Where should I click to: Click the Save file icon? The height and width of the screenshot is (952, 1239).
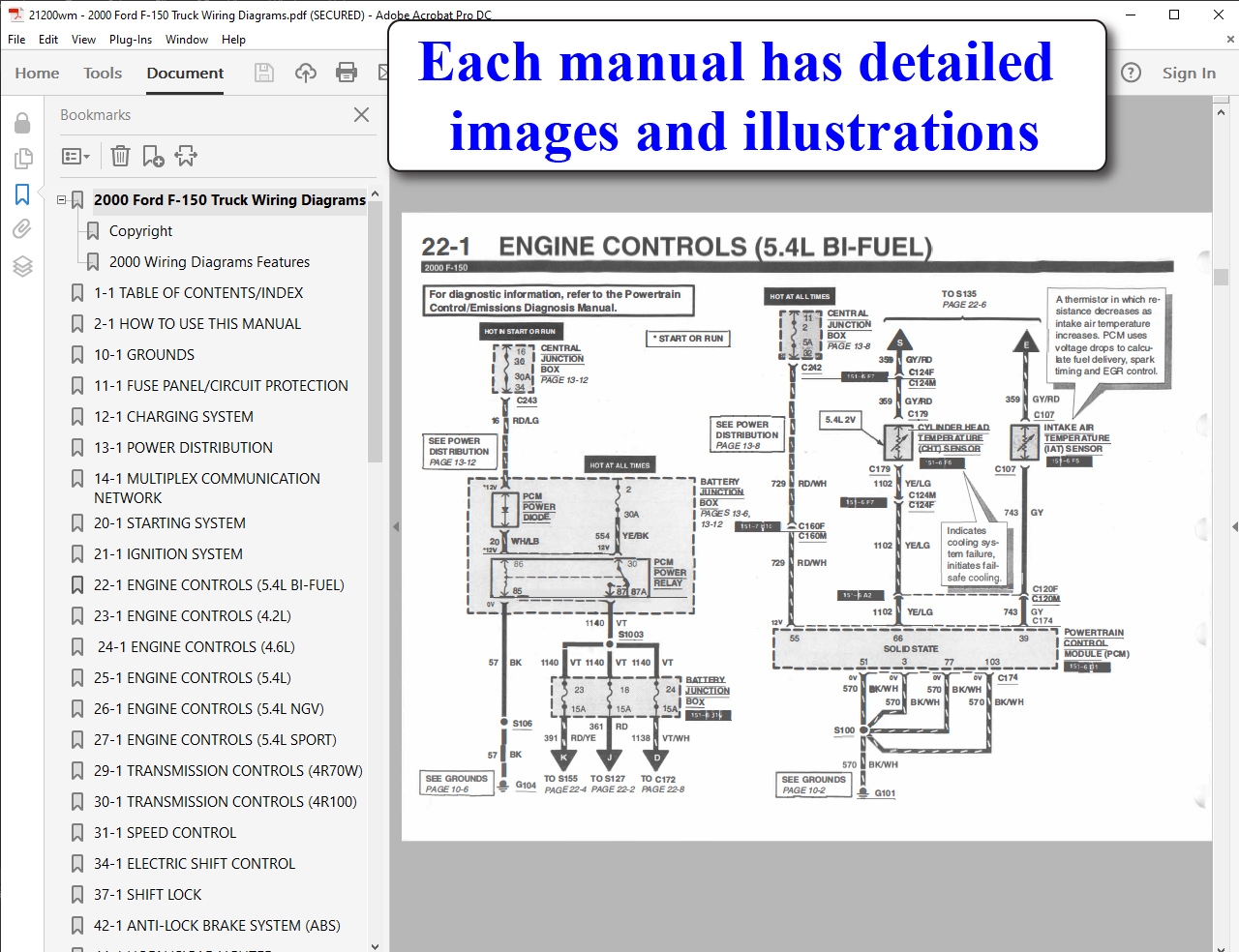pos(263,73)
